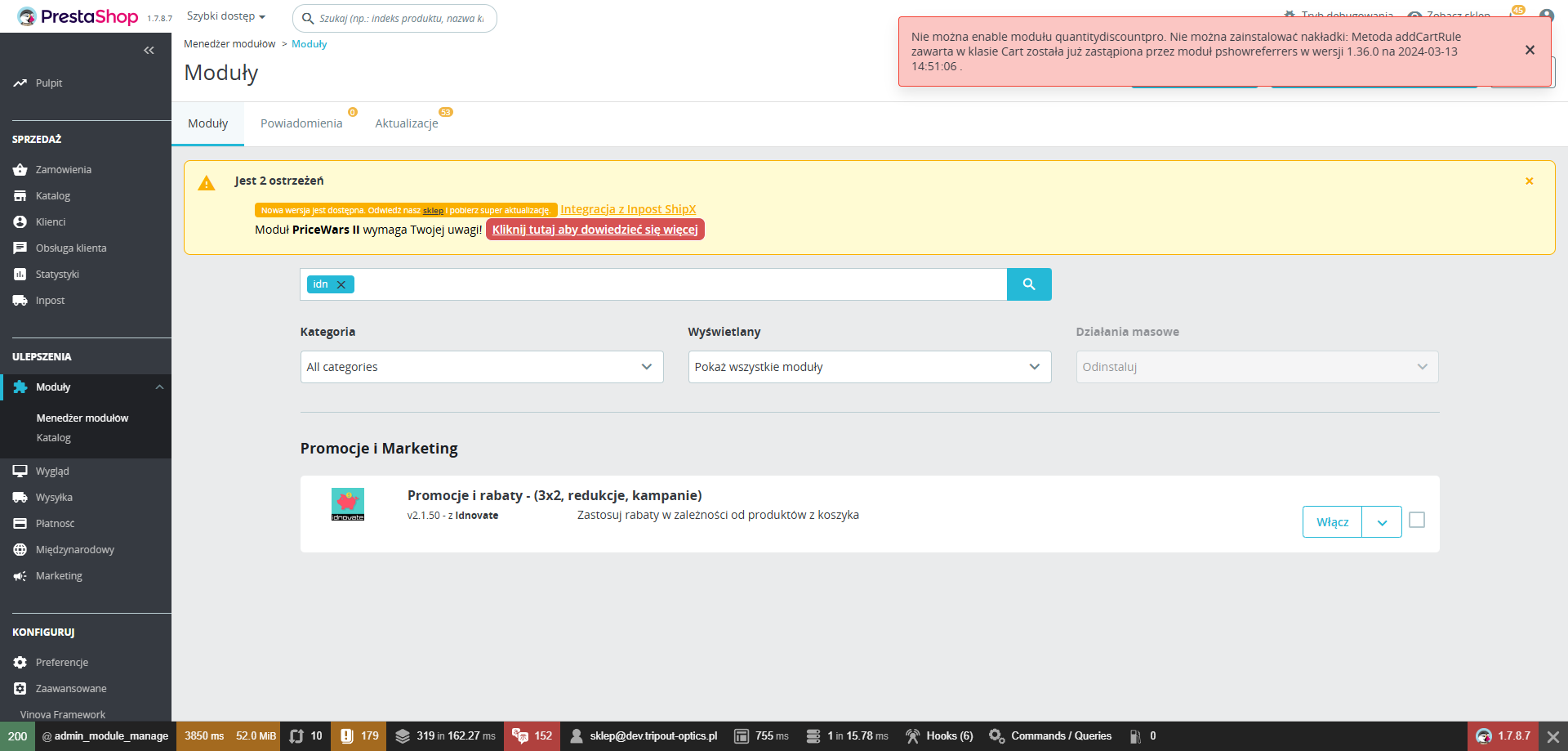
Task: Click the Moduły breadcrumb link
Action: (310, 44)
